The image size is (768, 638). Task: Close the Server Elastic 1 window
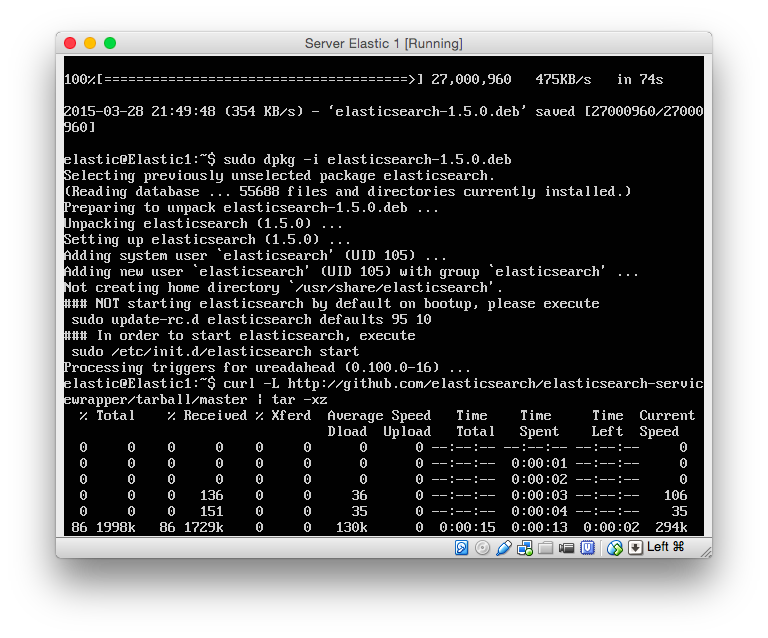coord(70,43)
